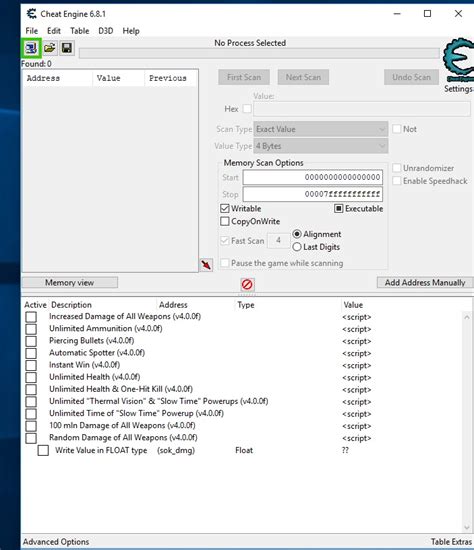Click the red arrow copy-to-address-list icon
This screenshot has width=474, height=550.
pyautogui.click(x=206, y=264)
